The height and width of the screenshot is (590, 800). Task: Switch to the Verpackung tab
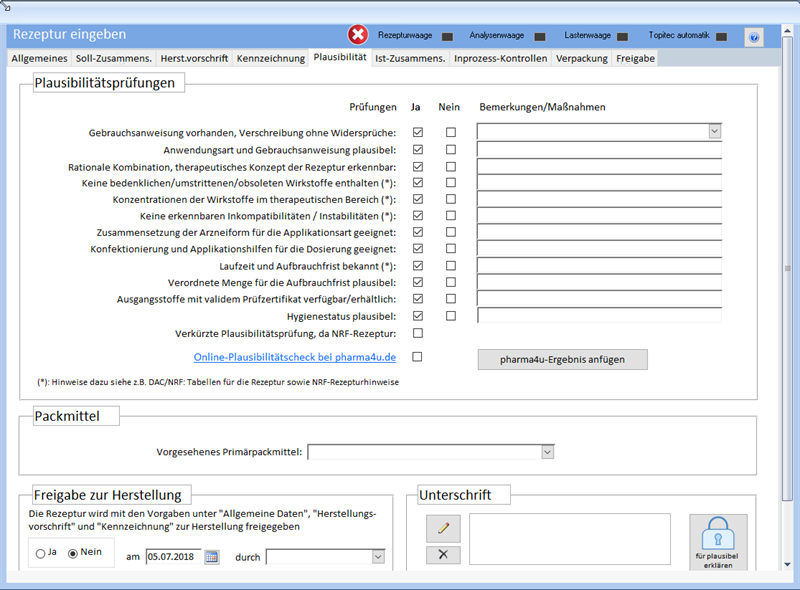tap(582, 59)
